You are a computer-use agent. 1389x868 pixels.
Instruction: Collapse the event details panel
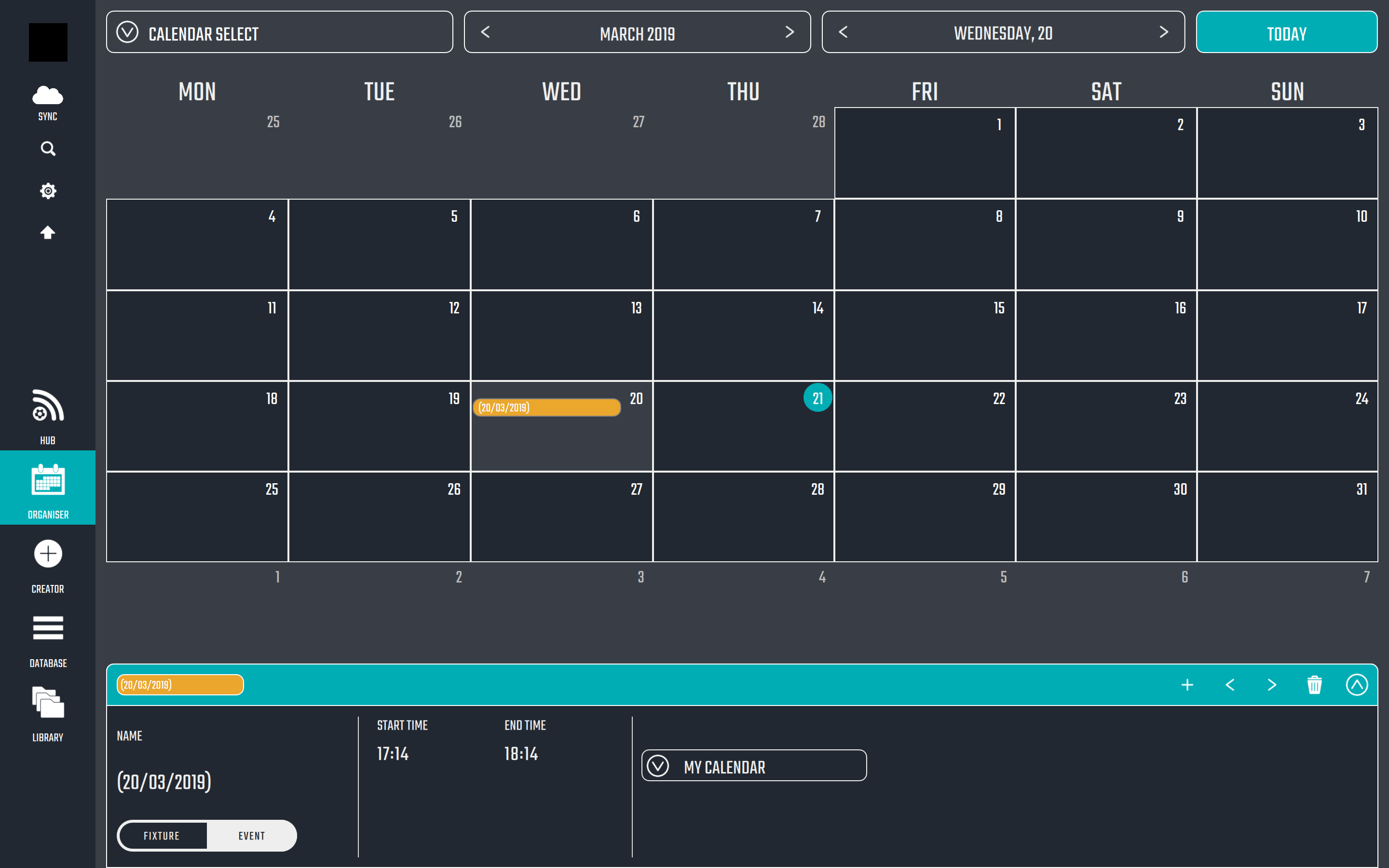tap(1357, 685)
